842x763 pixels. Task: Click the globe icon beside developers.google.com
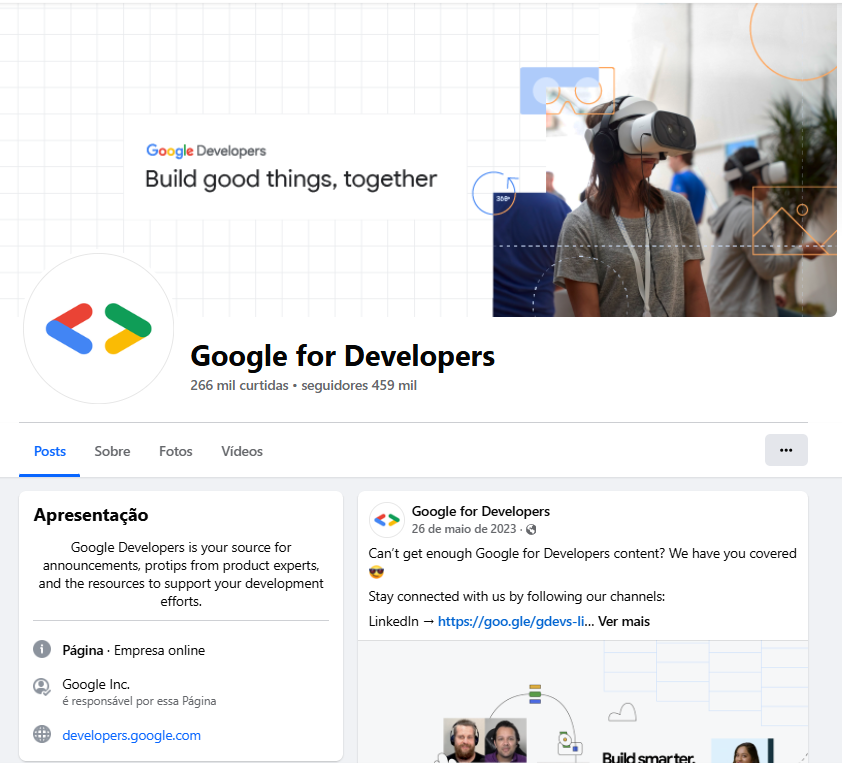point(41,734)
